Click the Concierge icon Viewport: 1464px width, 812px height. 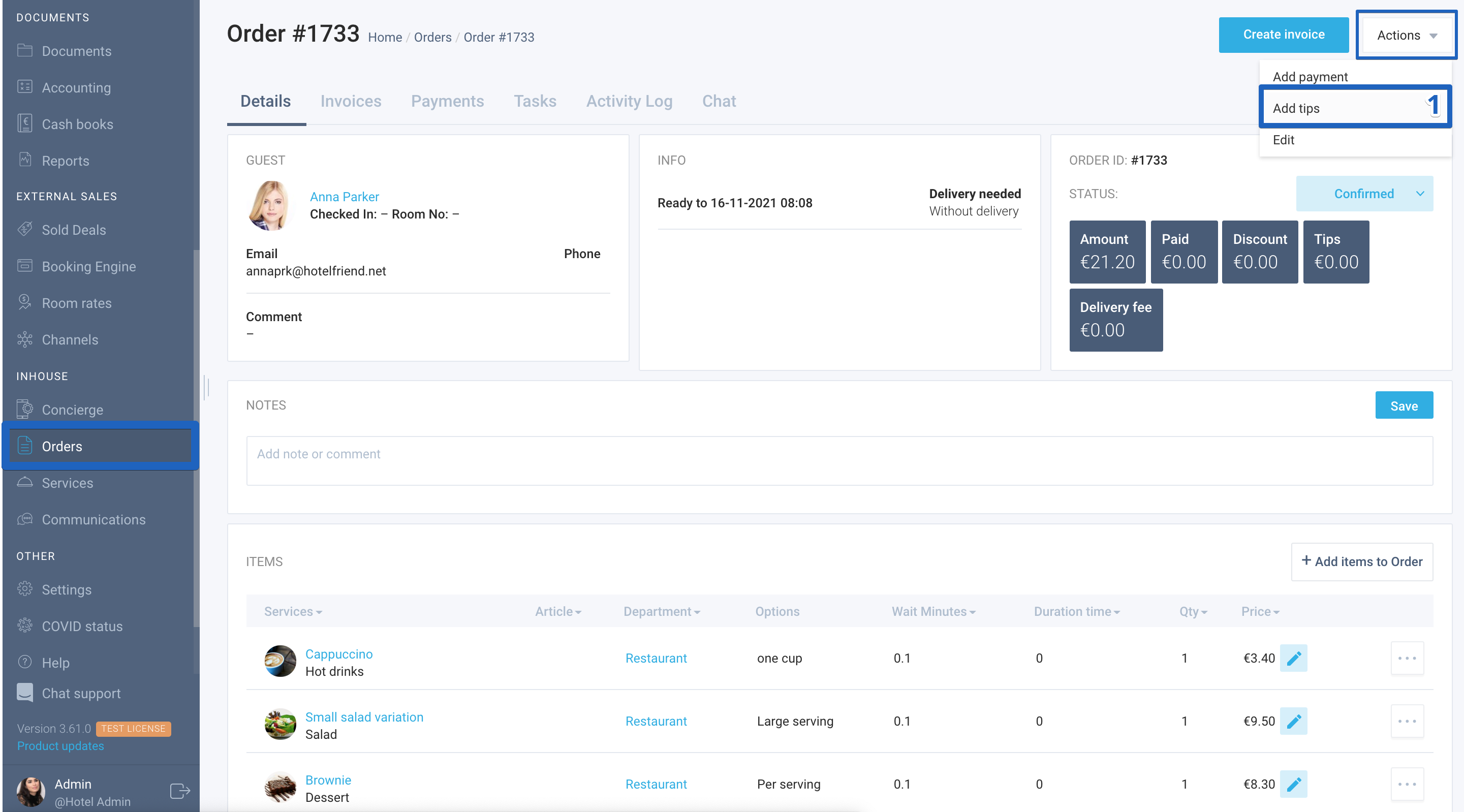(24, 409)
